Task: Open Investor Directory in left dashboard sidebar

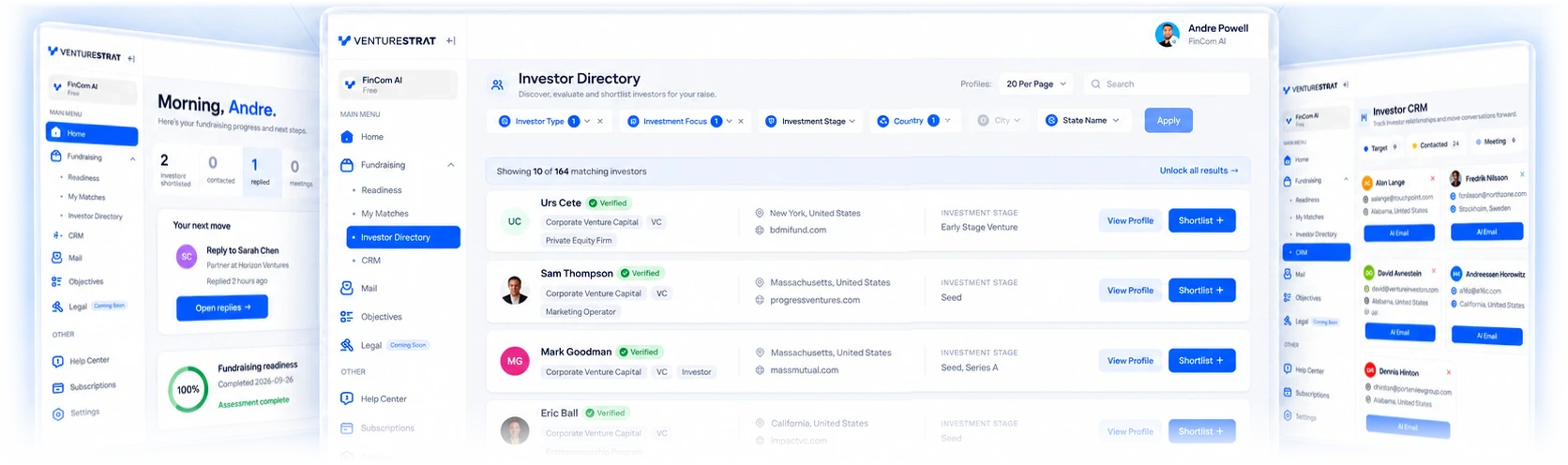Action: pos(95,217)
